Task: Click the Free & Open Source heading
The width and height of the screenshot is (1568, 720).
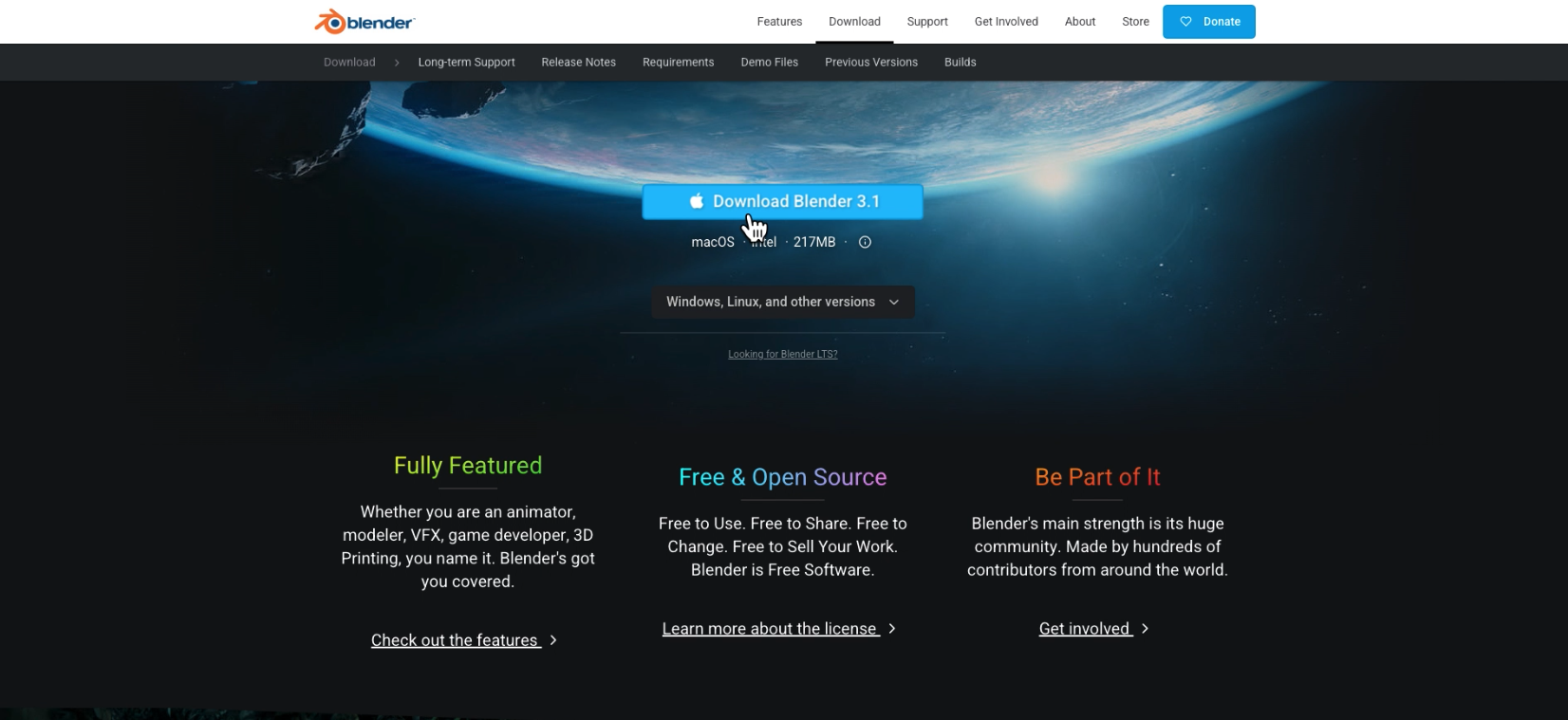Action: pyautogui.click(x=783, y=477)
